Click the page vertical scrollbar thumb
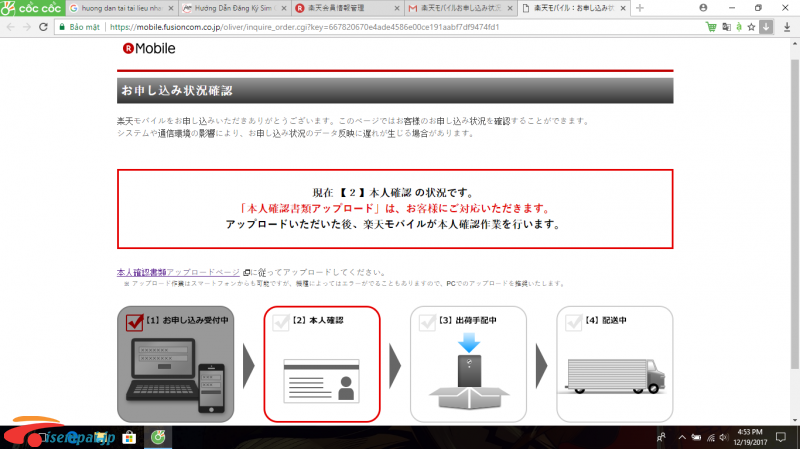800x449 pixels. point(795,213)
